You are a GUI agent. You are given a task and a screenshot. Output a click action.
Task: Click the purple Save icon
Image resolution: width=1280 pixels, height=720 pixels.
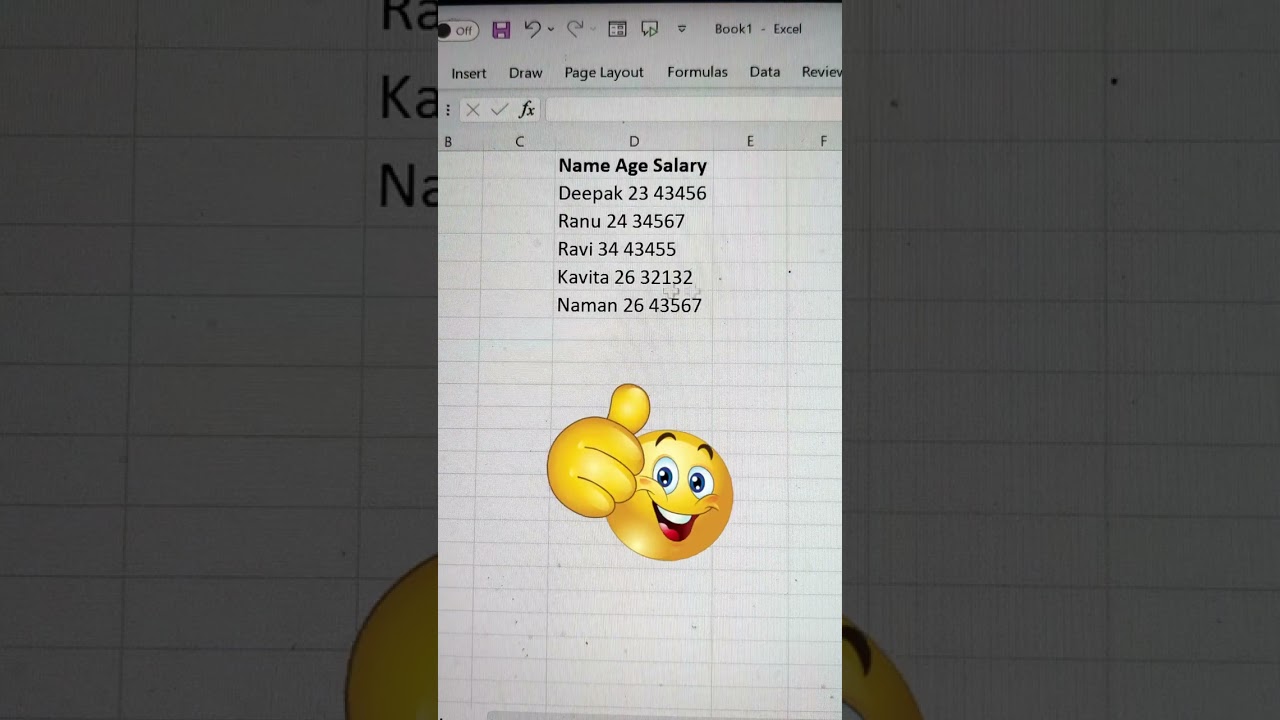501,30
